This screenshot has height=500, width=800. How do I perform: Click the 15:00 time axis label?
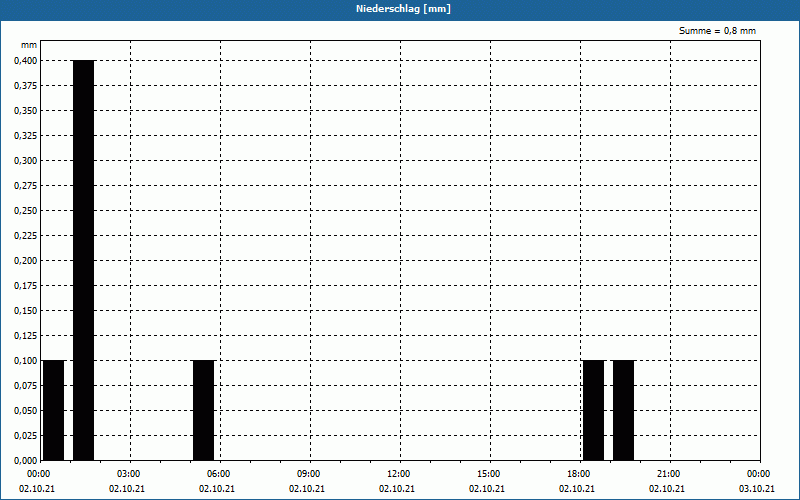tap(488, 474)
